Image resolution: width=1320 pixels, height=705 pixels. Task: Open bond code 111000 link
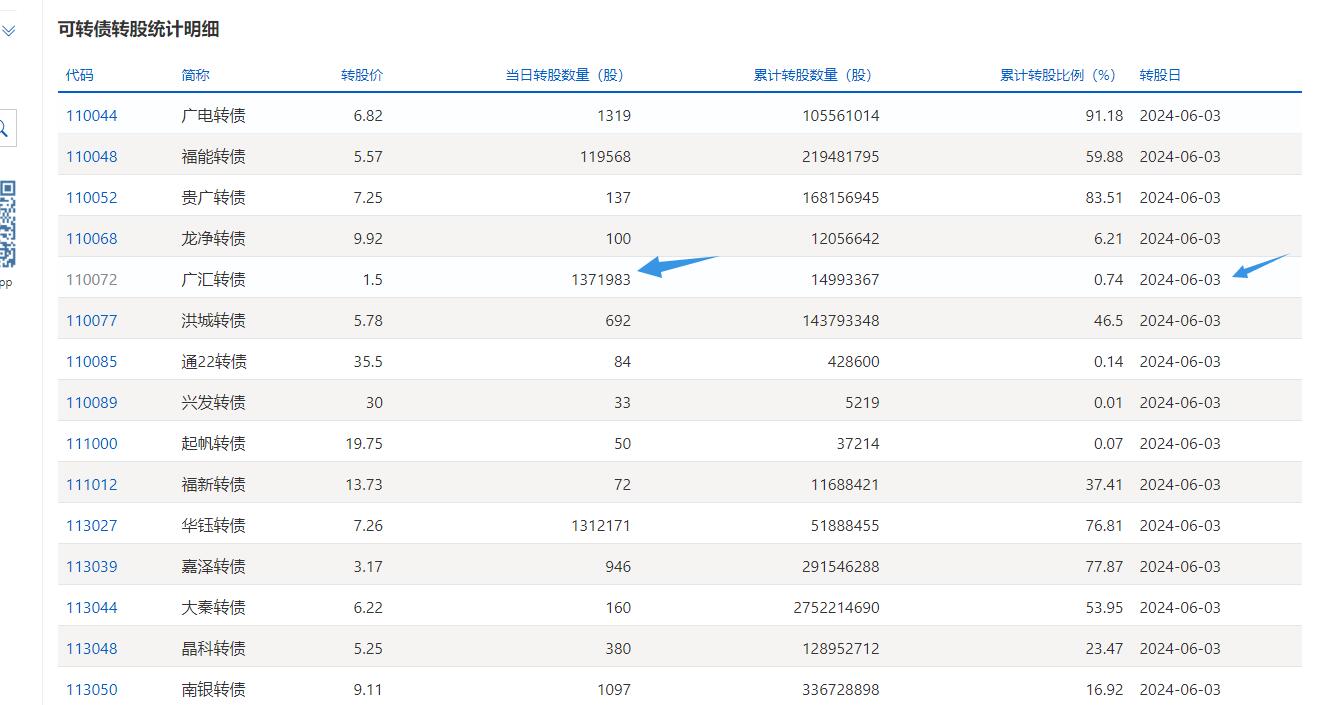click(x=91, y=444)
